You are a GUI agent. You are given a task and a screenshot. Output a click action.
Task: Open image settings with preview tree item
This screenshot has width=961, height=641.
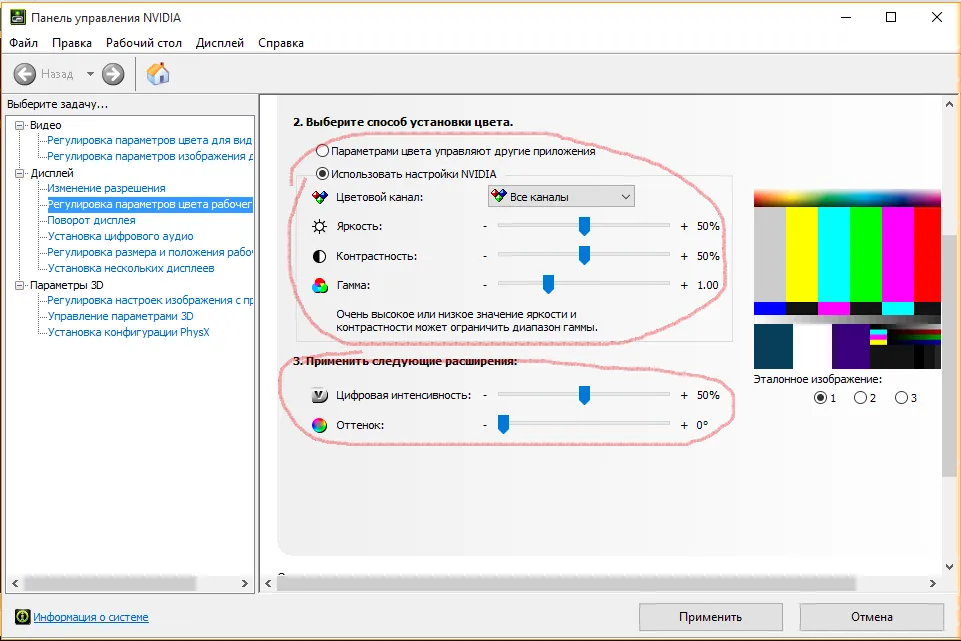point(150,300)
